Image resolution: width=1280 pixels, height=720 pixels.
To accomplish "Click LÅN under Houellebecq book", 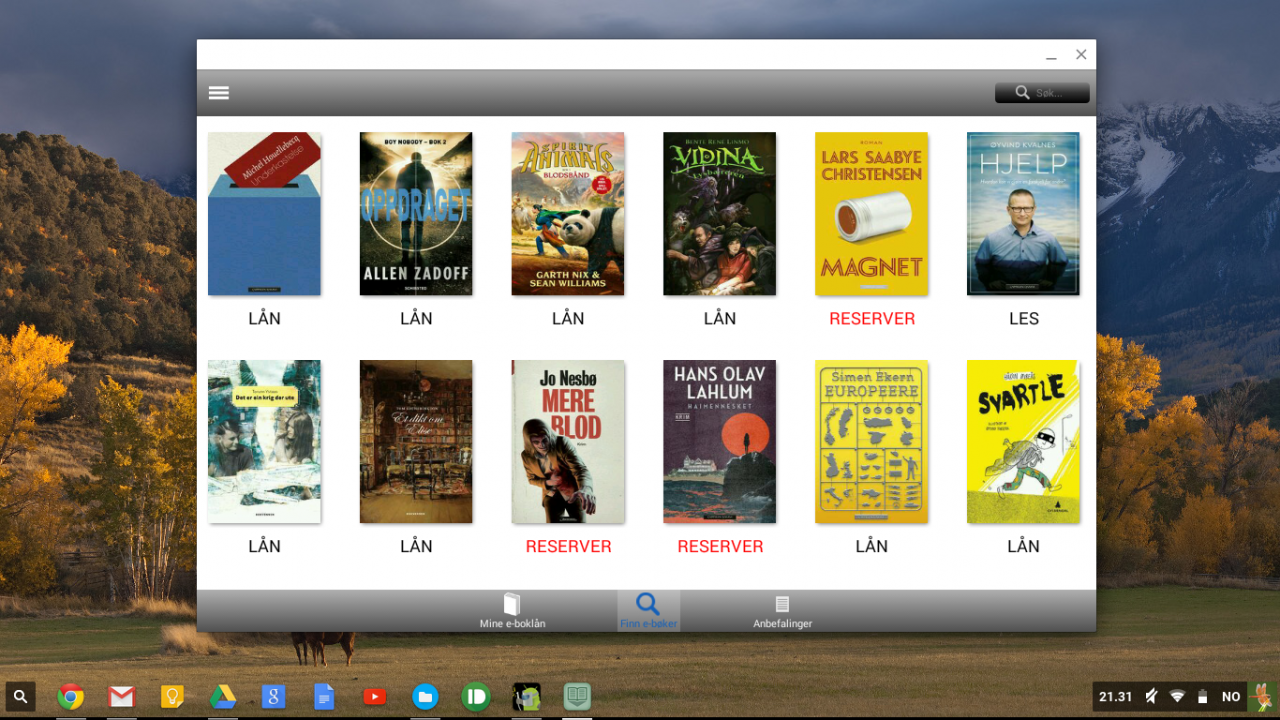I will pos(264,319).
